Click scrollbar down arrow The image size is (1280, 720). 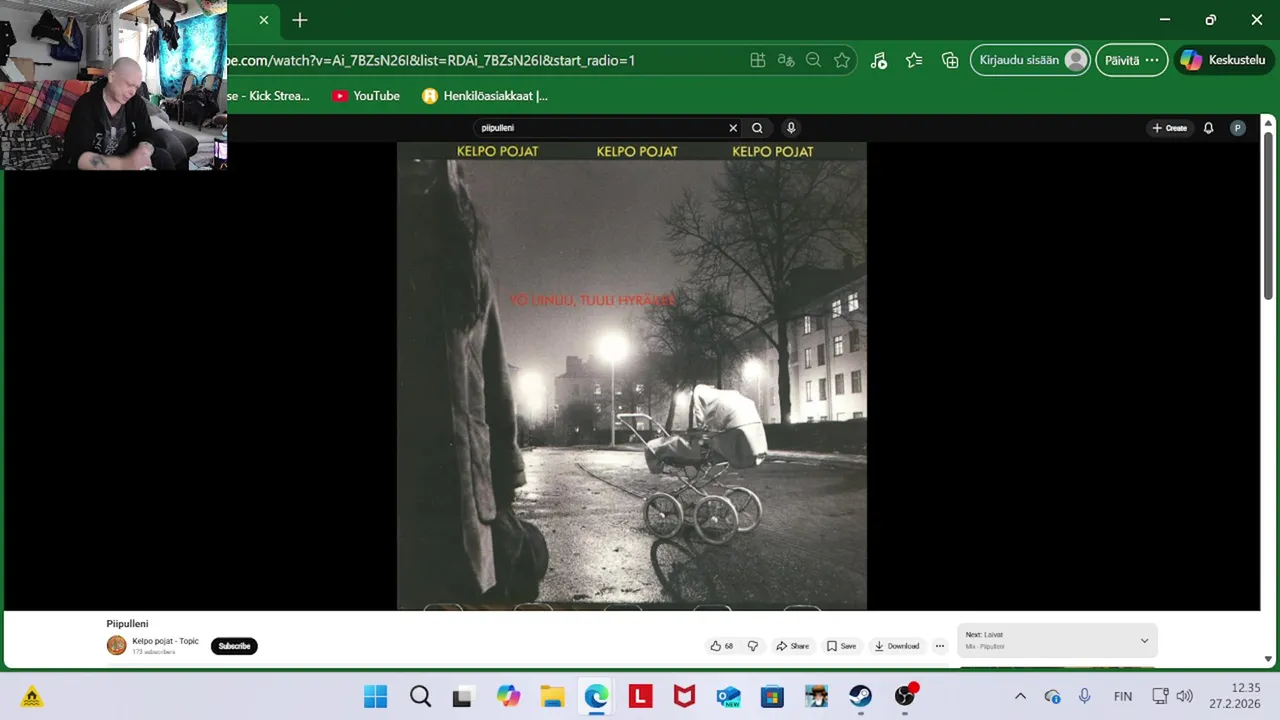(x=1268, y=659)
